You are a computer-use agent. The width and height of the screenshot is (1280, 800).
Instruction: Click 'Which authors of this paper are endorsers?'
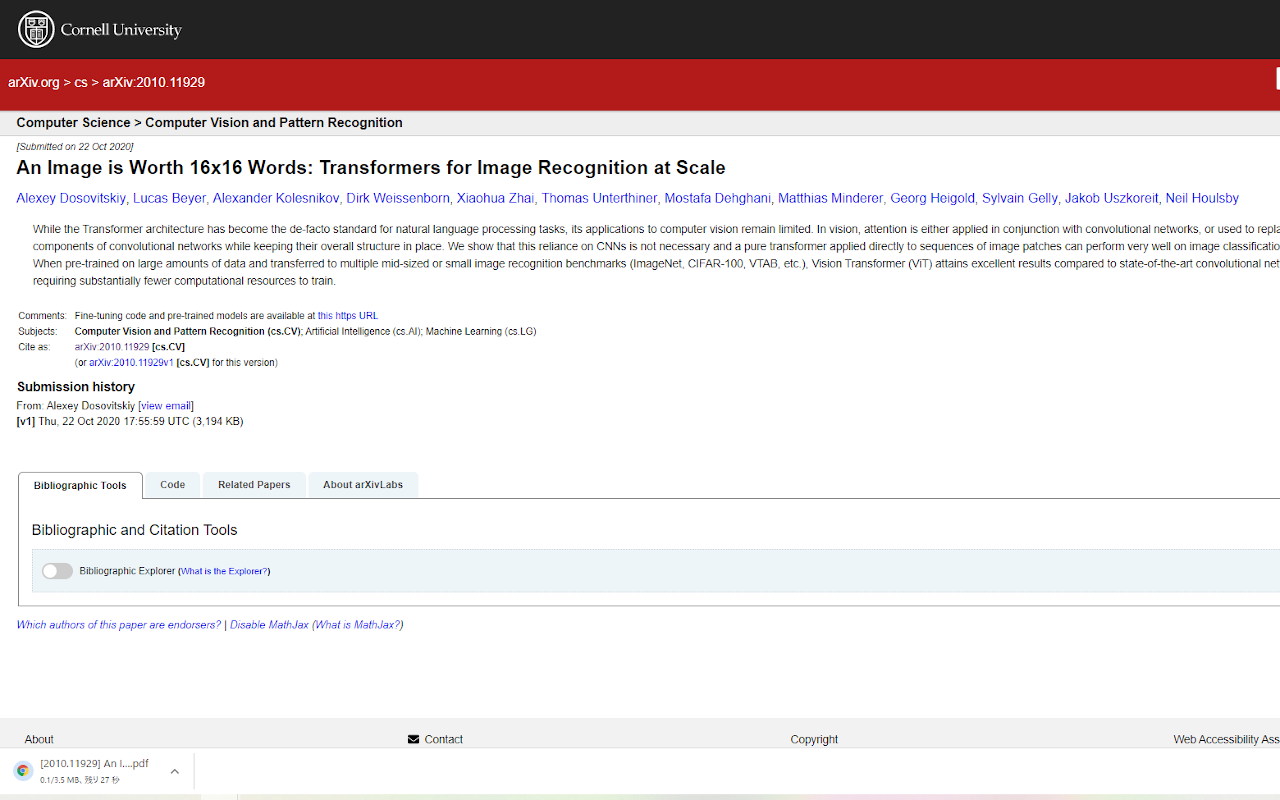118,624
